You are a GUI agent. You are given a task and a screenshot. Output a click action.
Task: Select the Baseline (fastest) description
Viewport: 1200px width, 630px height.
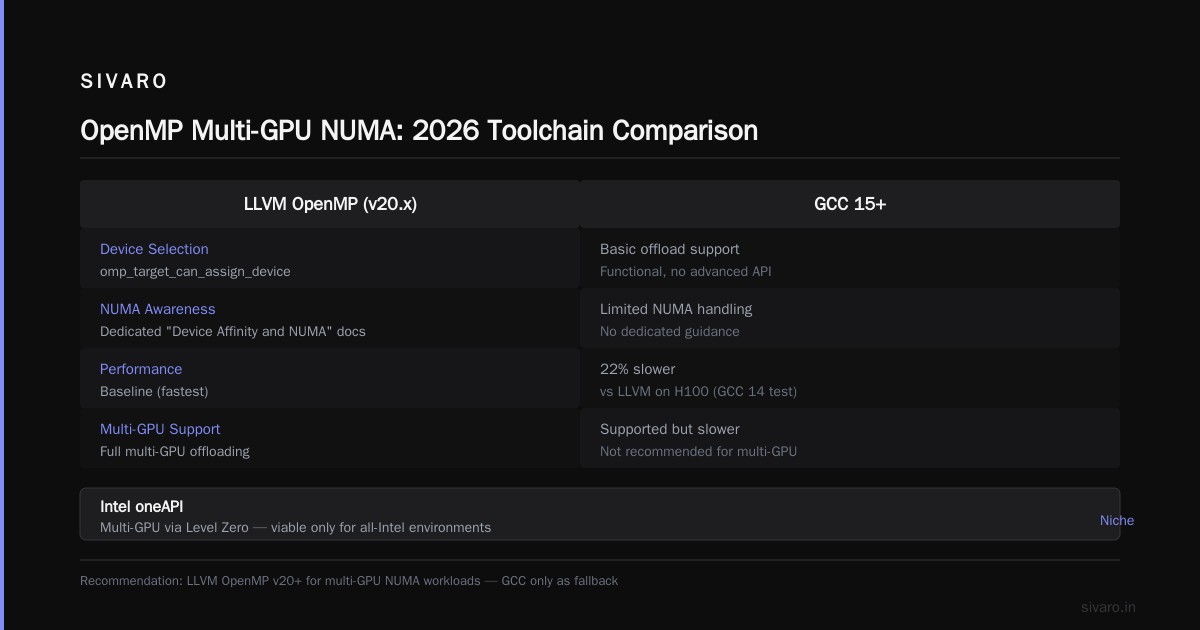tap(154, 391)
